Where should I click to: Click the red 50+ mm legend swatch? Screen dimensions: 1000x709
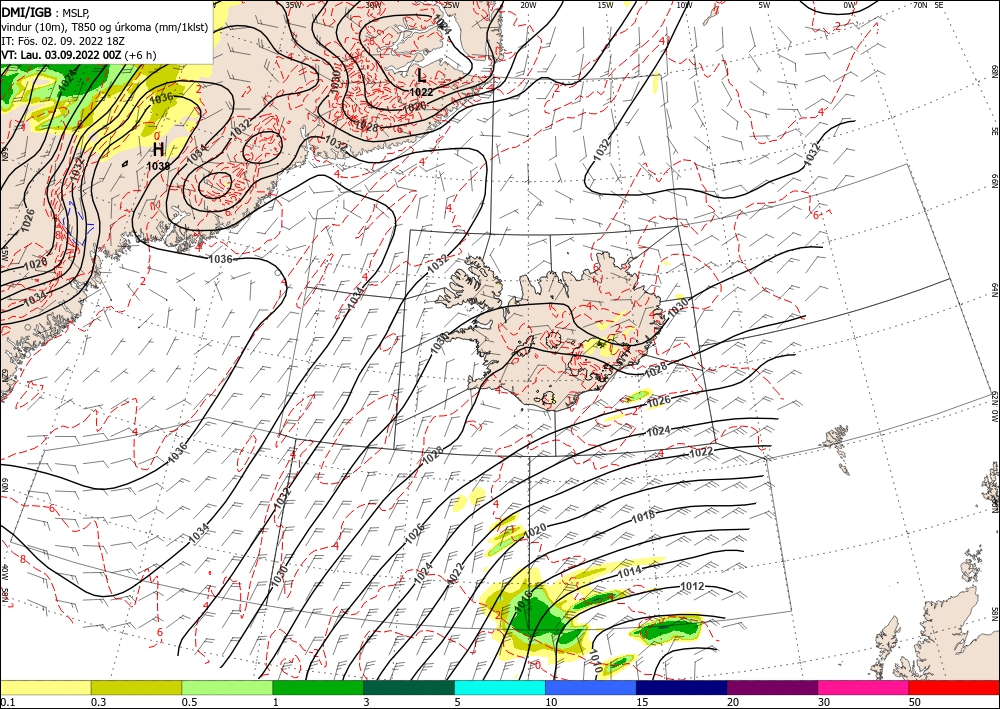[x=954, y=687]
